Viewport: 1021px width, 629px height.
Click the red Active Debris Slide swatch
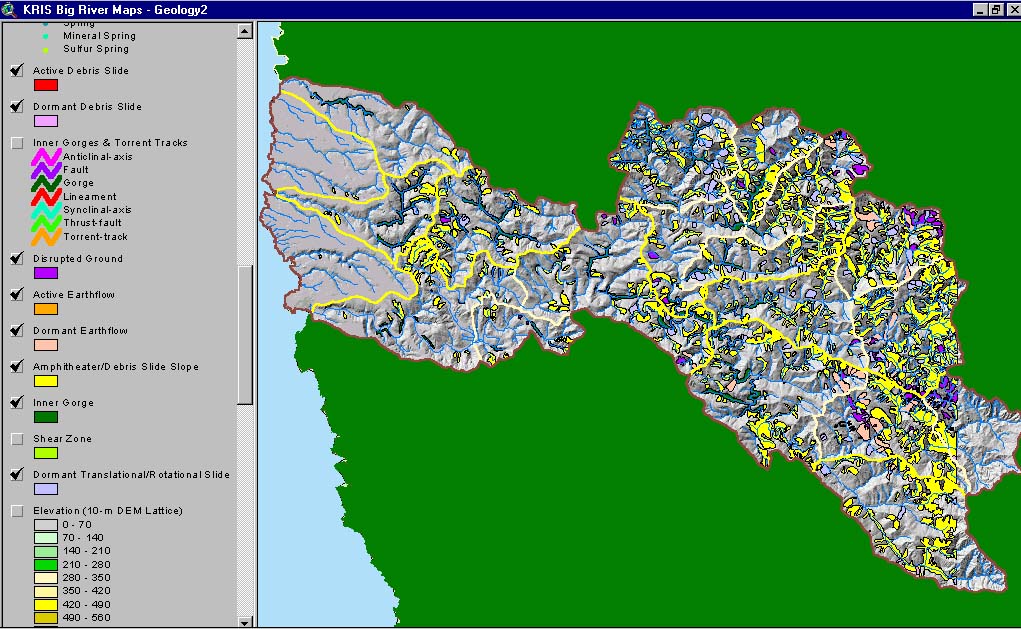[x=46, y=85]
